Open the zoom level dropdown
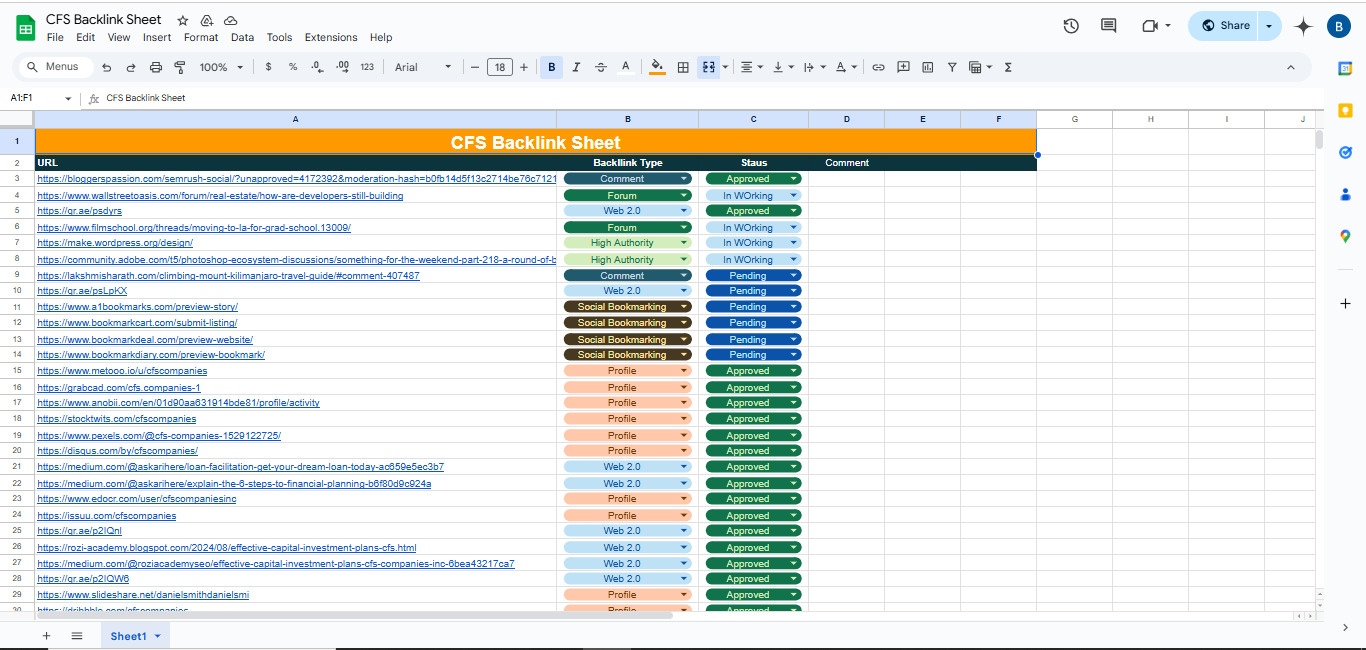The width and height of the screenshot is (1366, 650). pos(221,67)
